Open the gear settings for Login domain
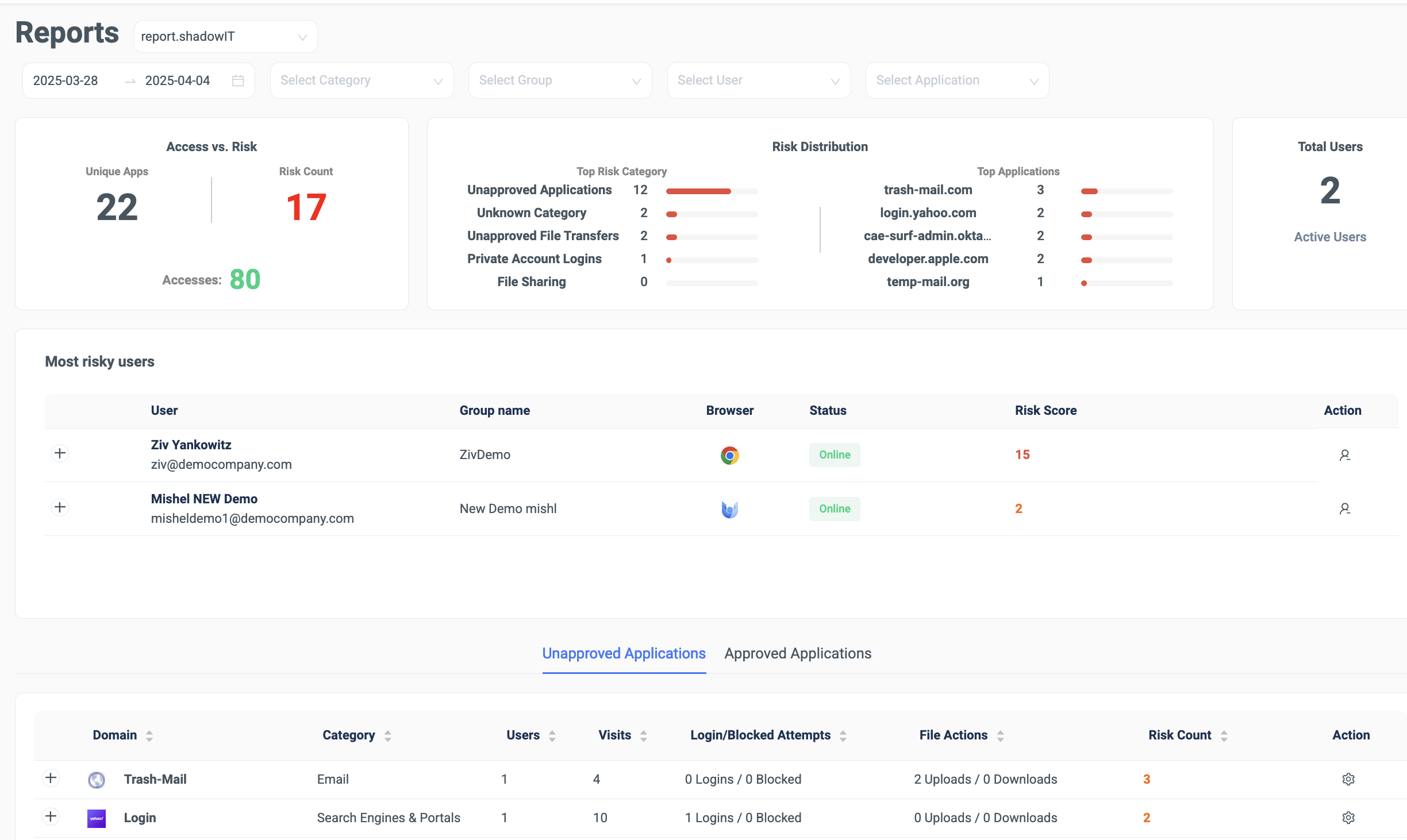This screenshot has height=840, width=1407. (x=1348, y=818)
